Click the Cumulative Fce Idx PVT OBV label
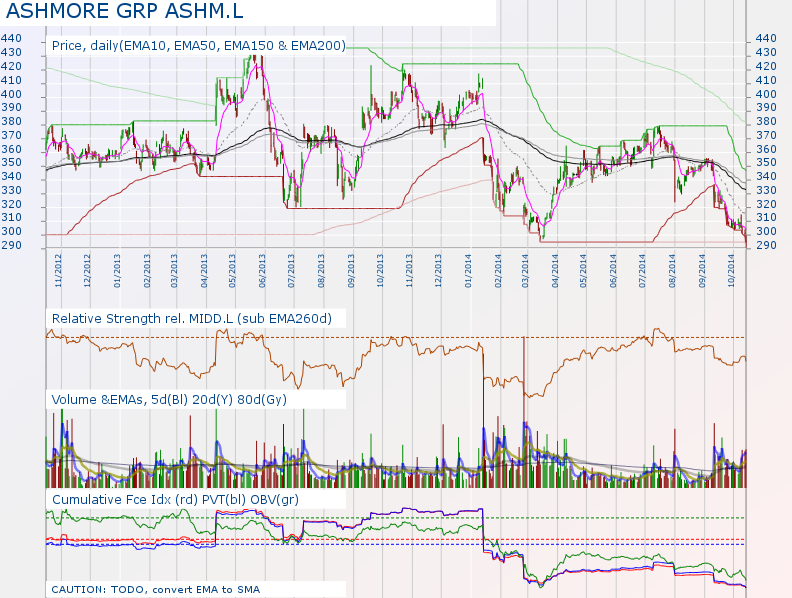 175,500
